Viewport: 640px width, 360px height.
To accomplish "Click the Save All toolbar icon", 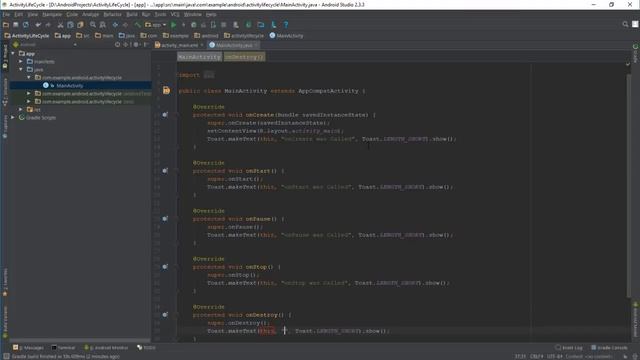I will tap(16, 25).
